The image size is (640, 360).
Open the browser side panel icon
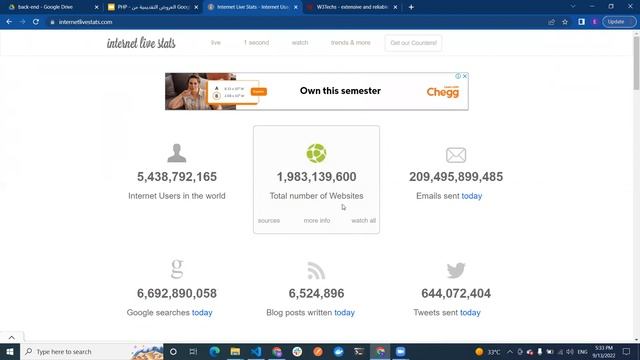pyautogui.click(x=581, y=22)
